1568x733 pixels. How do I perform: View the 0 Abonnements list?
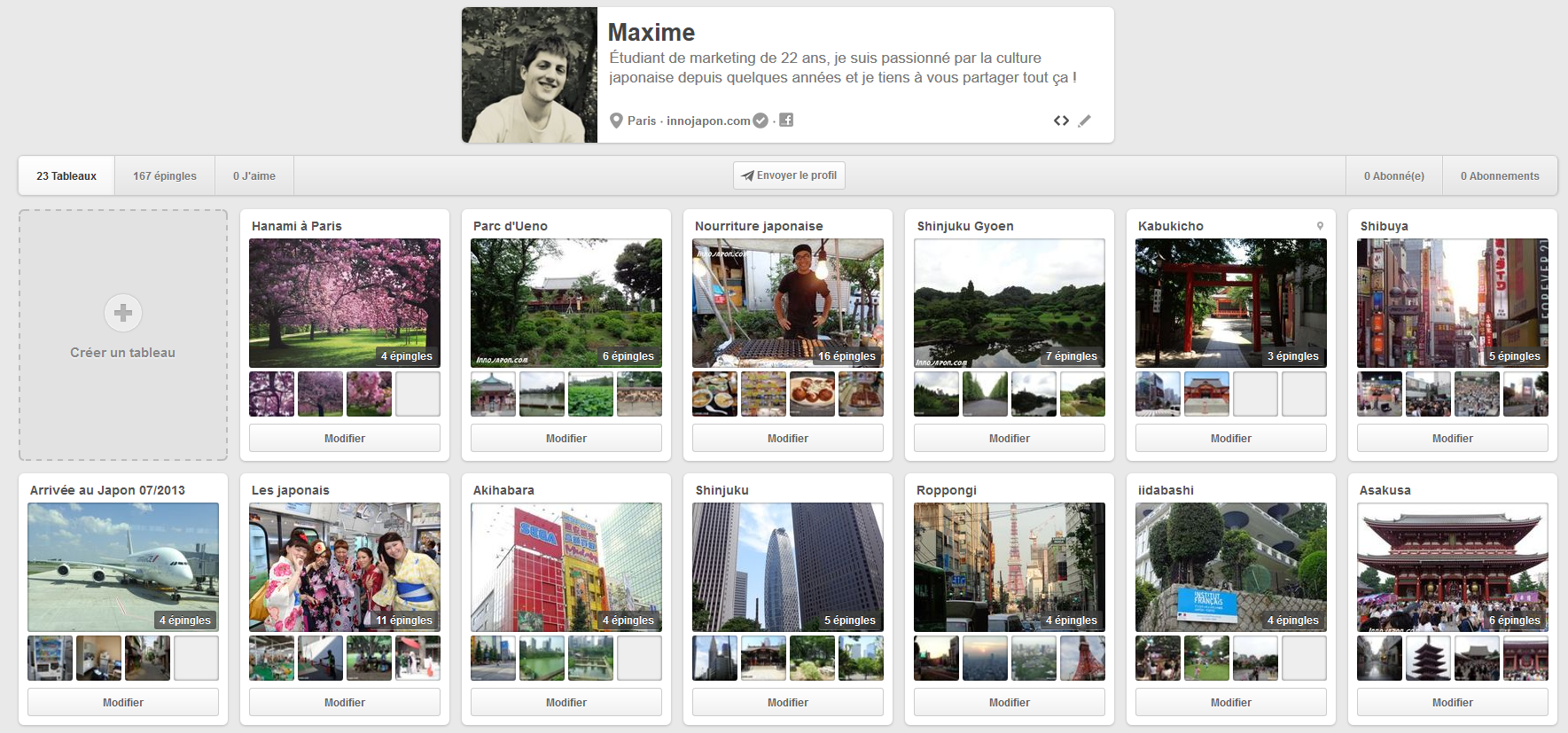click(x=1500, y=176)
